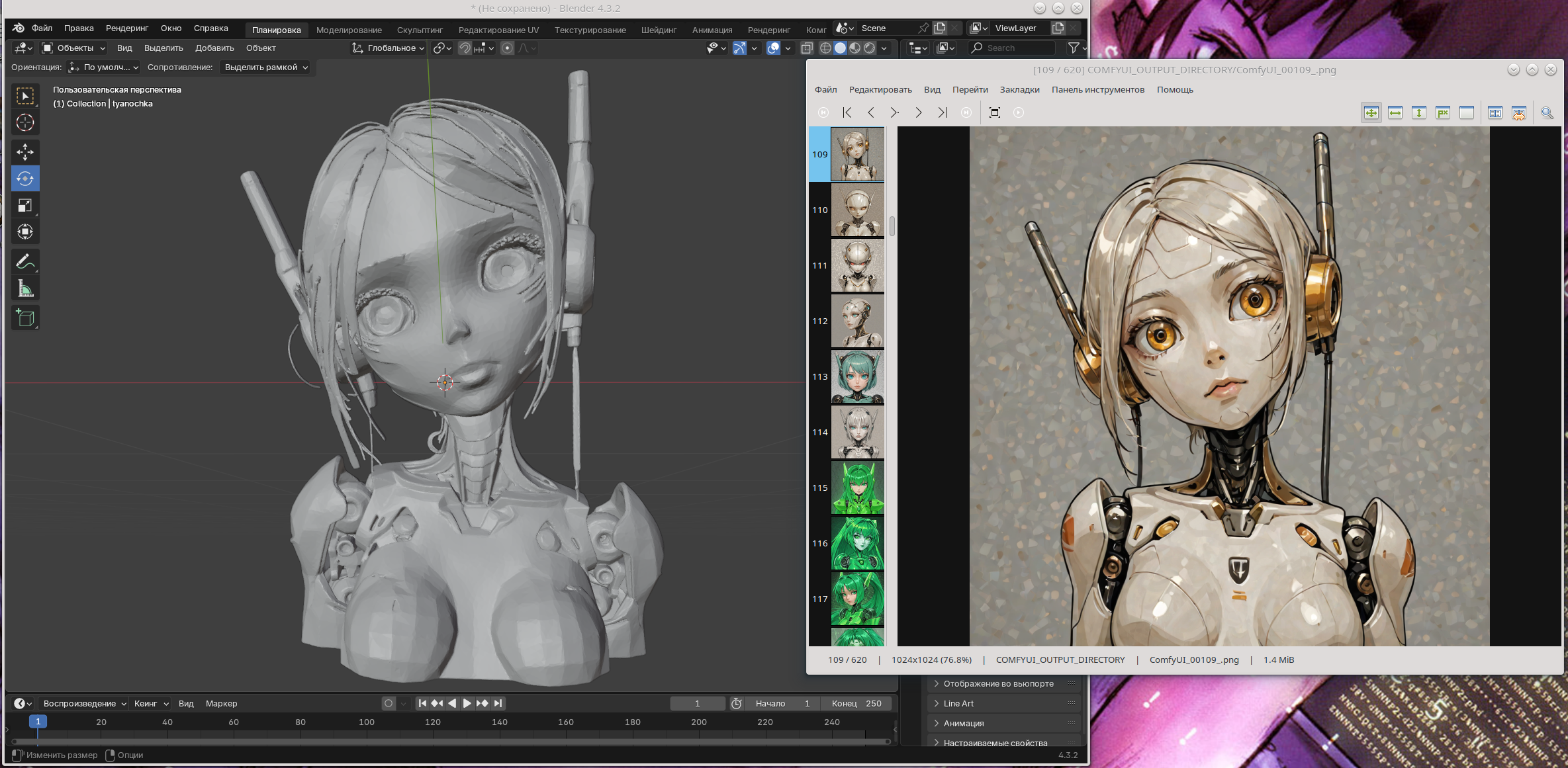Open the Добавить menu
This screenshot has width=1568, height=768.
click(x=214, y=48)
